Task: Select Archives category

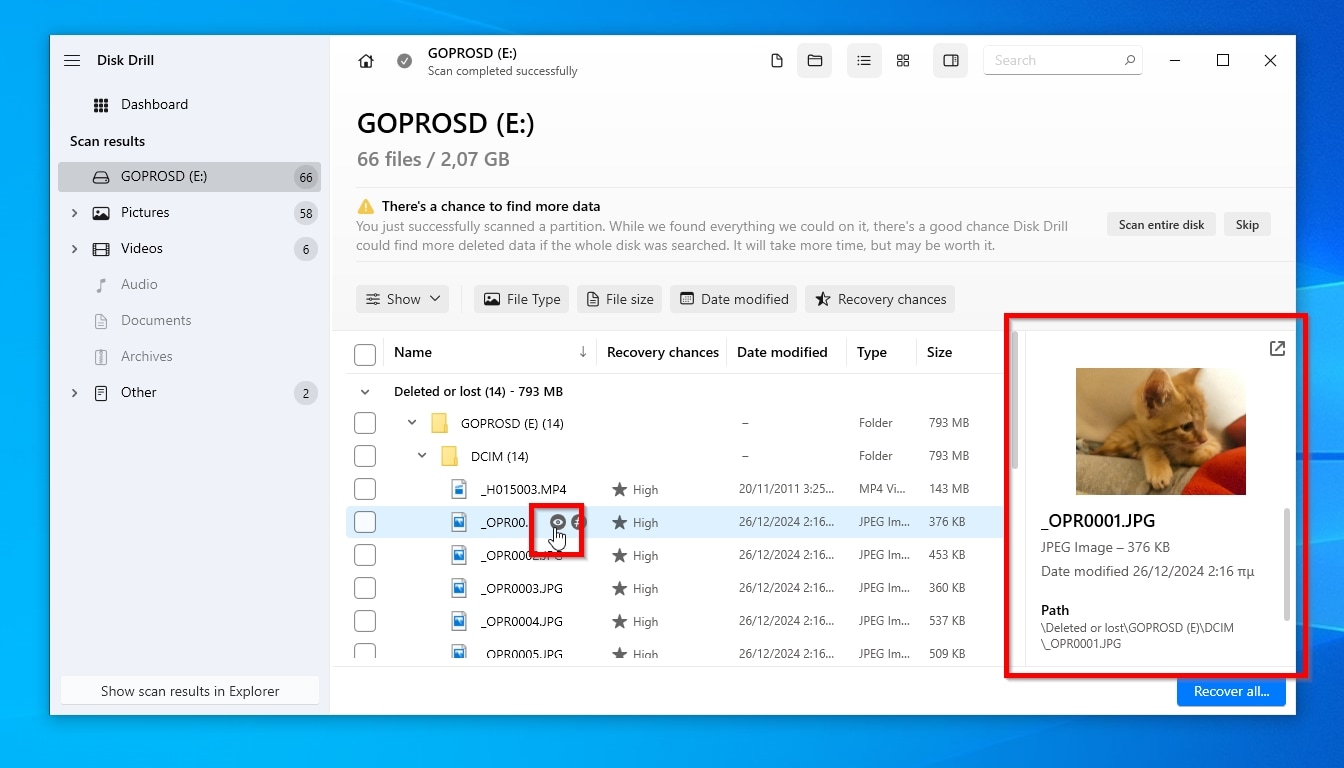Action: [189, 356]
